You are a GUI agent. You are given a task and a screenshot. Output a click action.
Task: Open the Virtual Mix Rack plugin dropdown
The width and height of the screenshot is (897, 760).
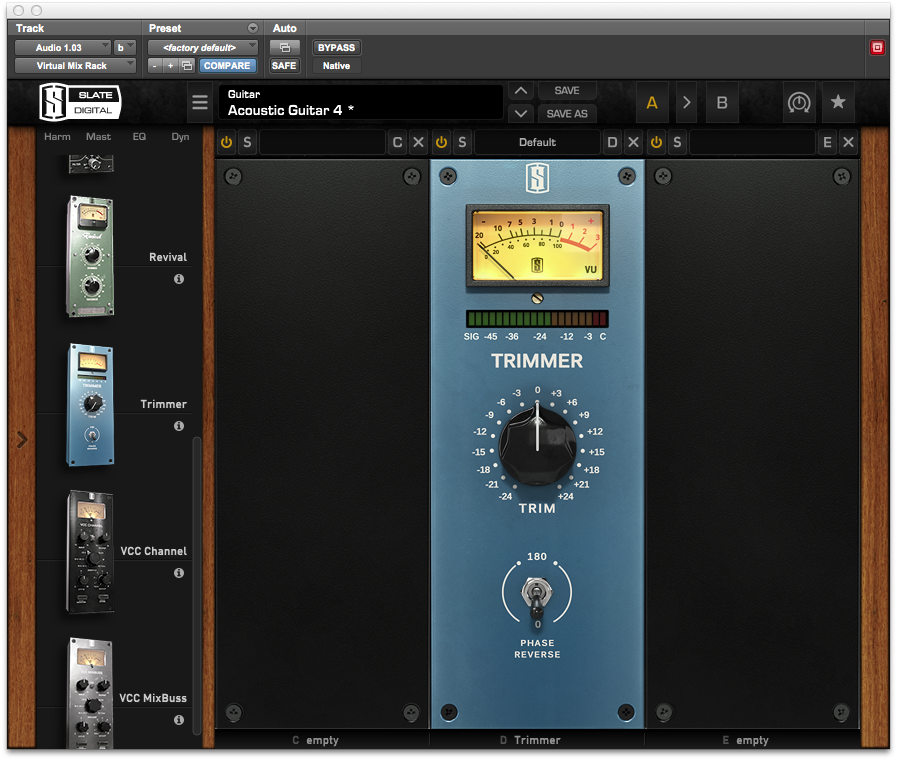click(x=75, y=66)
